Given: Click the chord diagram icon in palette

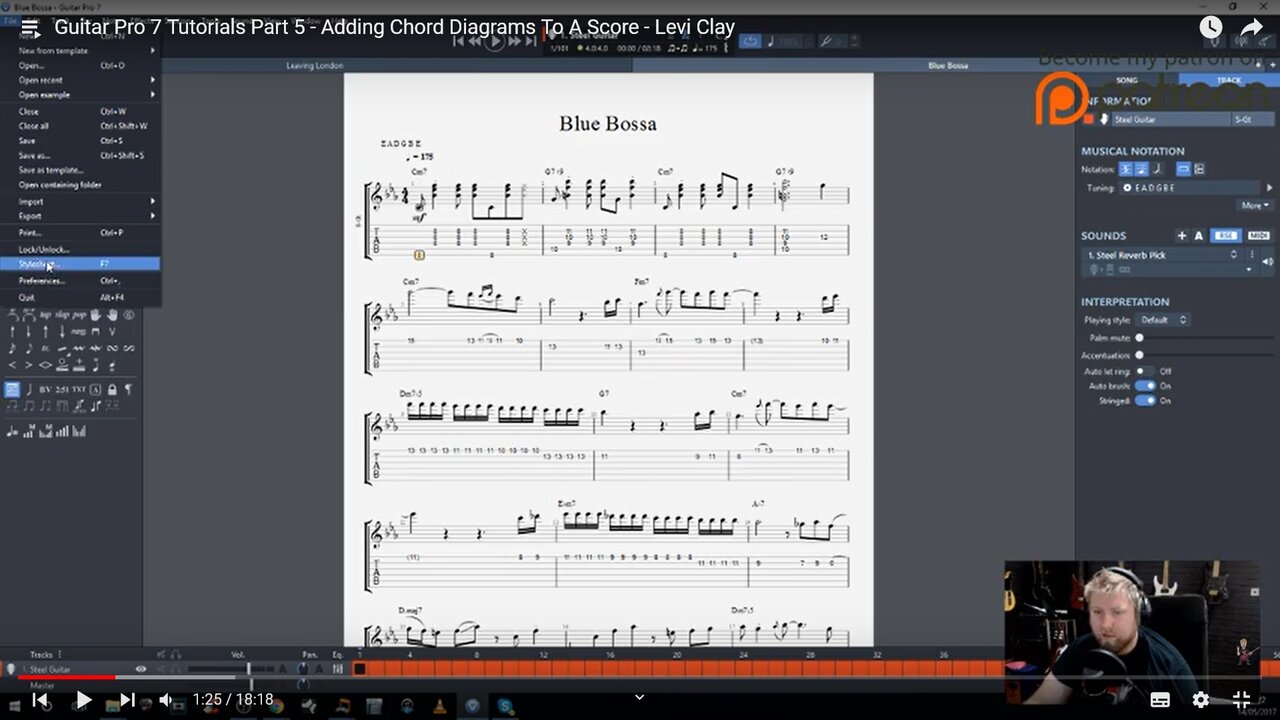Looking at the screenshot, I should pyautogui.click(x=12, y=389).
